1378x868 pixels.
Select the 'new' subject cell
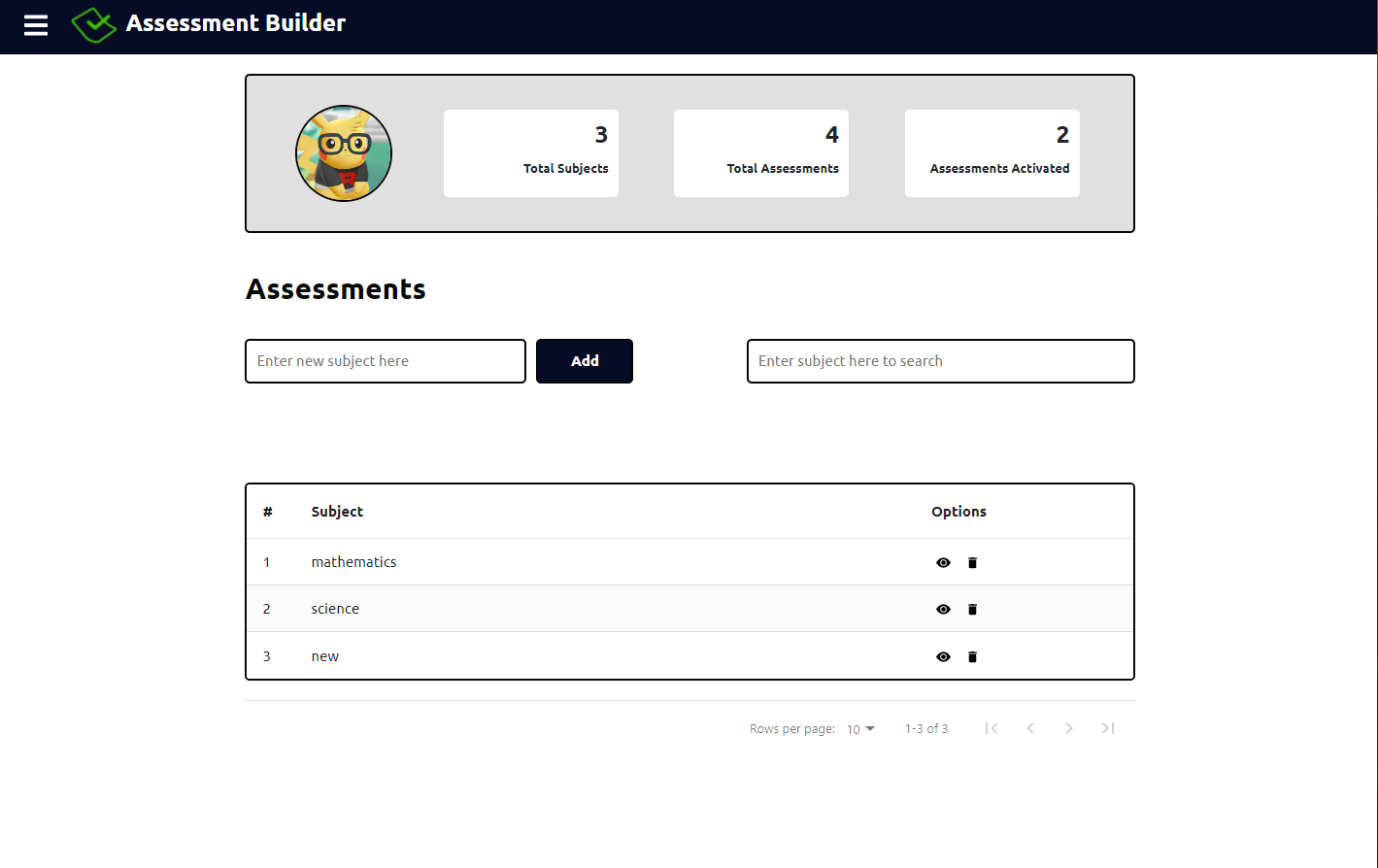325,656
